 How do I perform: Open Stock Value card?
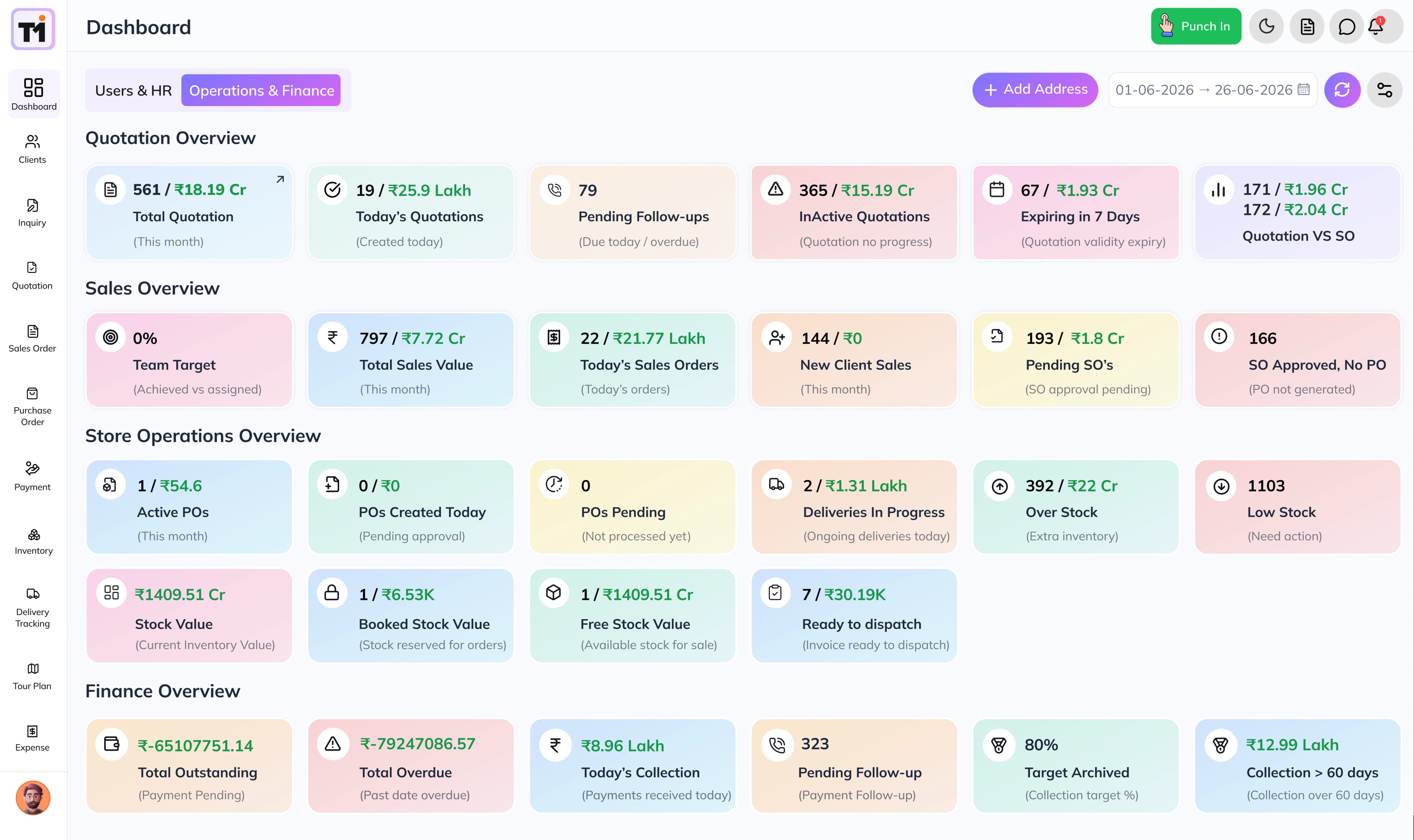[x=190, y=616]
